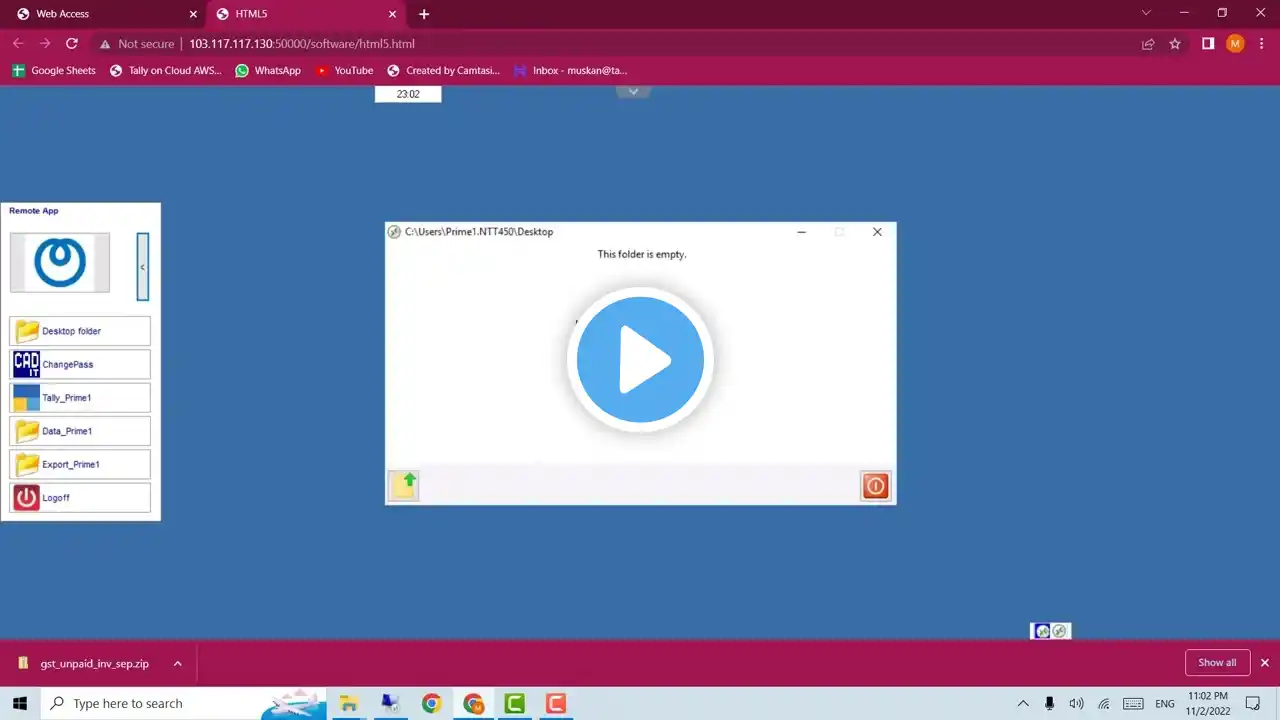This screenshot has height=720, width=1280.
Task: Open the Data_Prime1 folder
Action: pyautogui.click(x=80, y=431)
